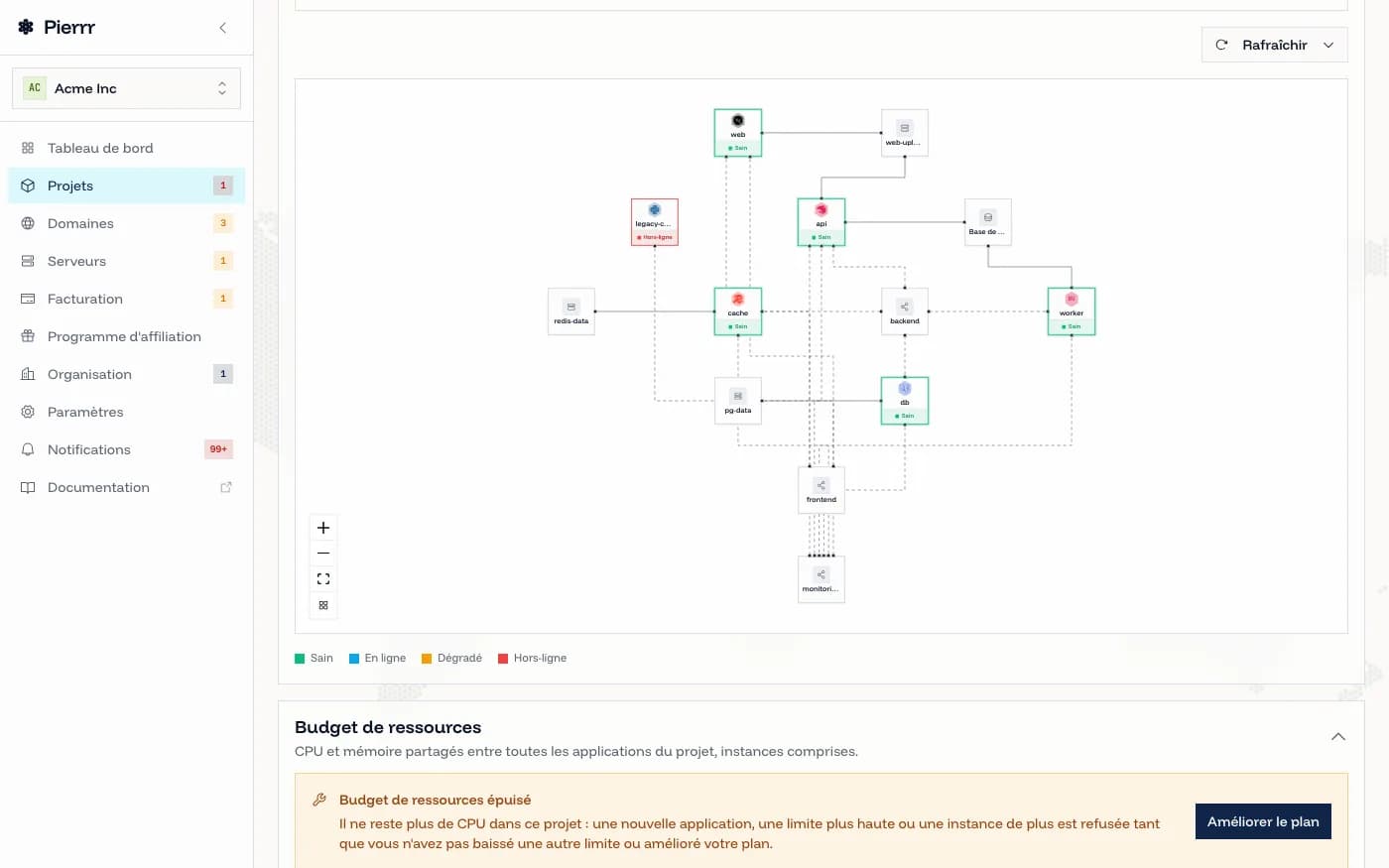Click the Dégradé legend label
This screenshot has width=1389, height=868.
(459, 659)
